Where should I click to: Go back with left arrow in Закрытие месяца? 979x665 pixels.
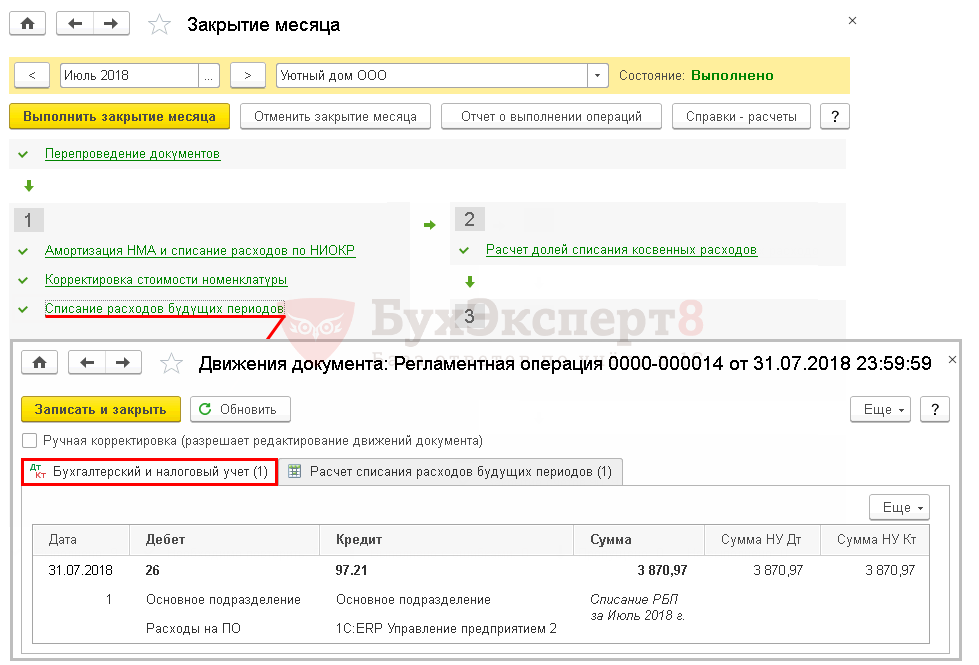tap(75, 24)
